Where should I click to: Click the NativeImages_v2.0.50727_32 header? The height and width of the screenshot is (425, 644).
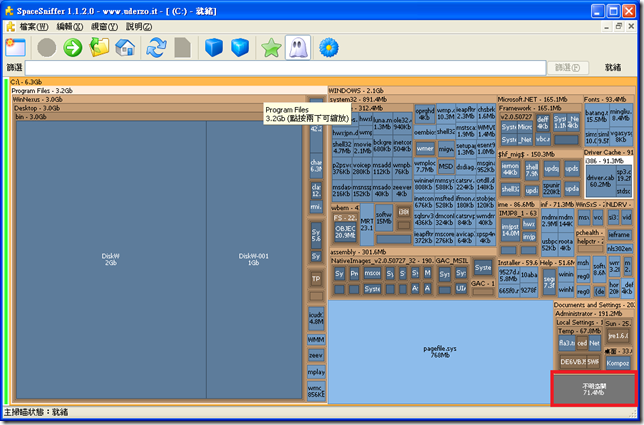tap(382, 261)
